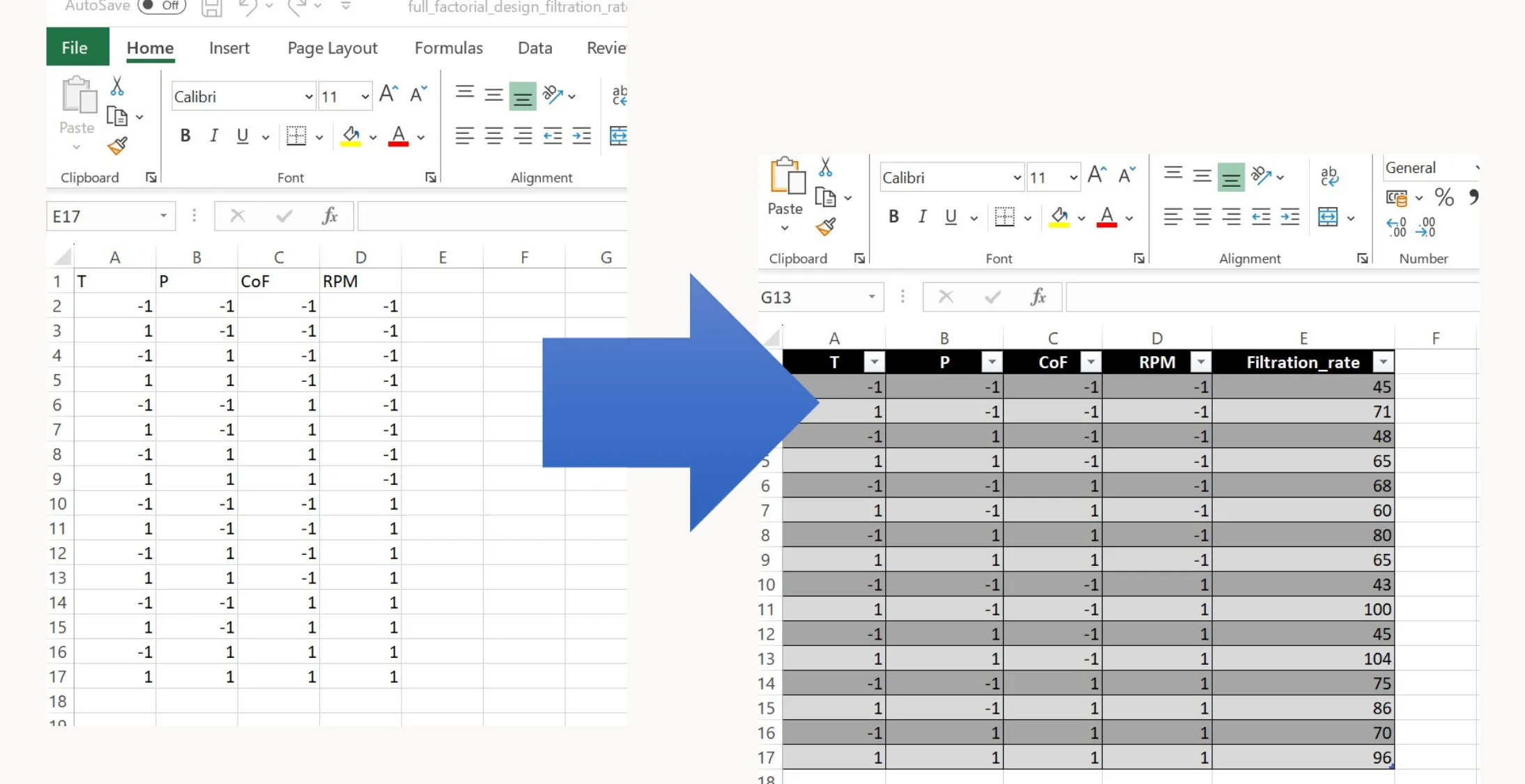
Task: Click the Cut scissors icon in right ribbon
Action: tap(825, 167)
